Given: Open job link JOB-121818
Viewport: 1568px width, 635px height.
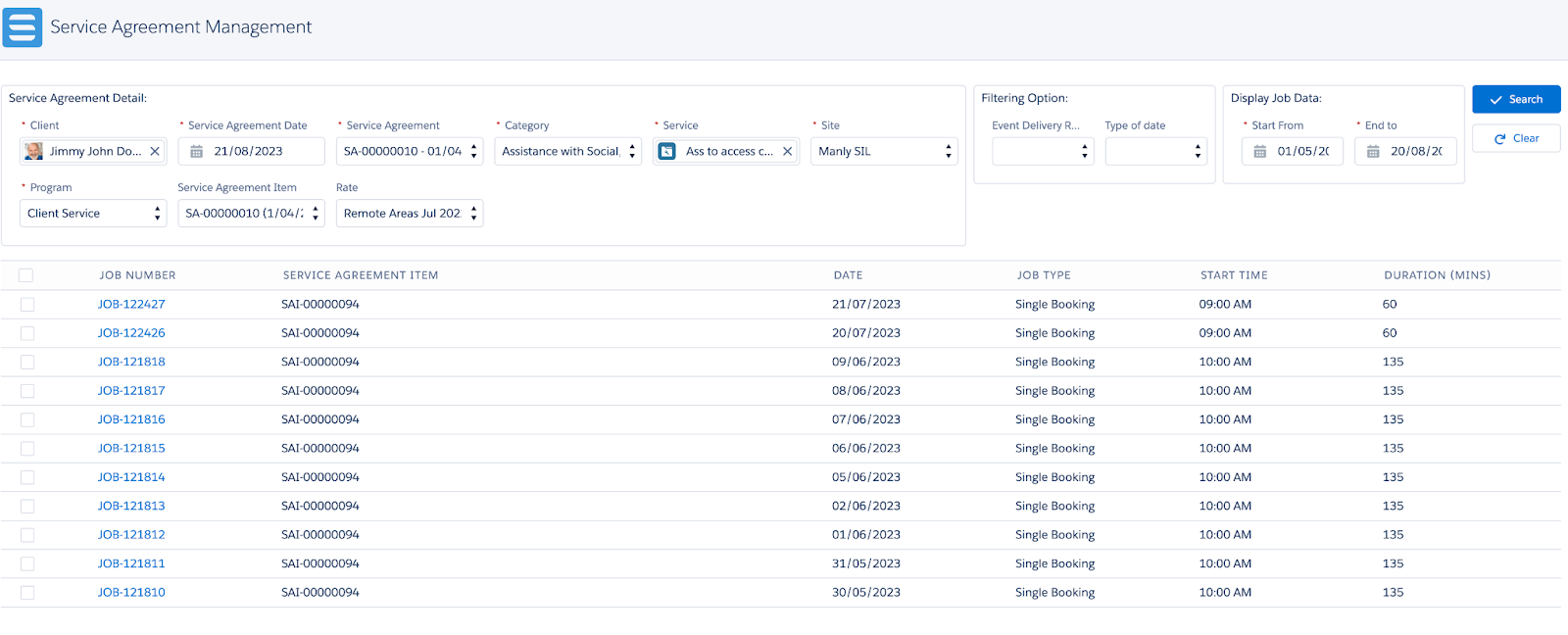Looking at the screenshot, I should [x=131, y=362].
